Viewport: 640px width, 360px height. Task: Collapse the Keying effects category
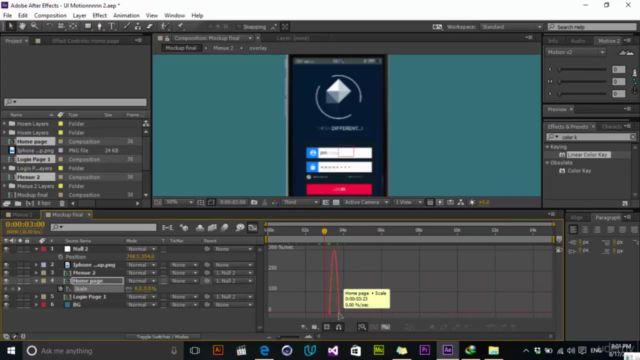(548, 147)
